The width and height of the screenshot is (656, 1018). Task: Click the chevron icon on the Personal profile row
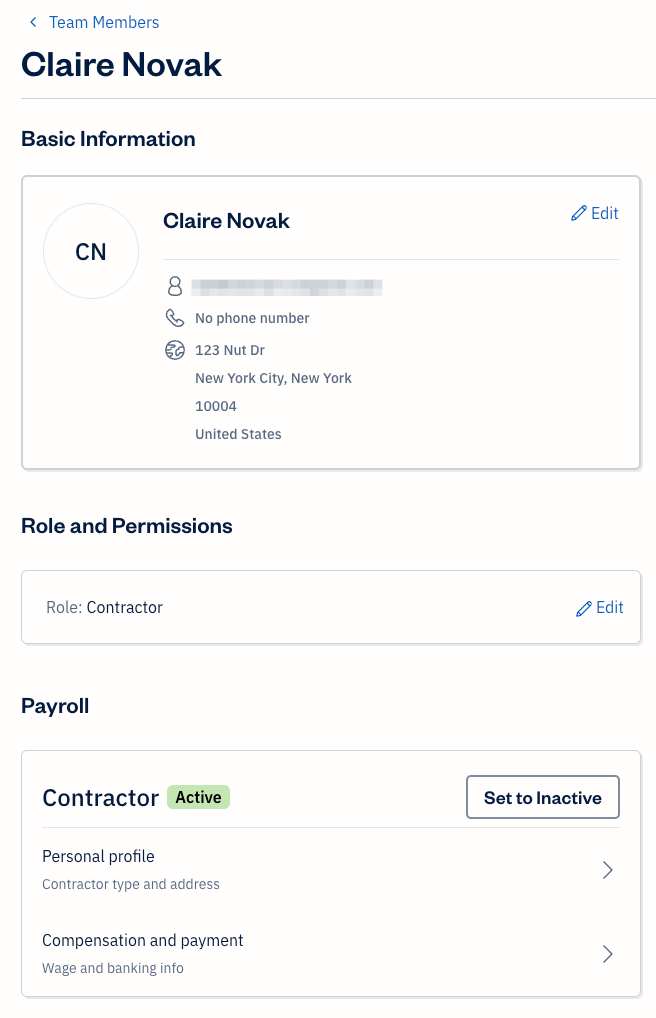tap(607, 870)
